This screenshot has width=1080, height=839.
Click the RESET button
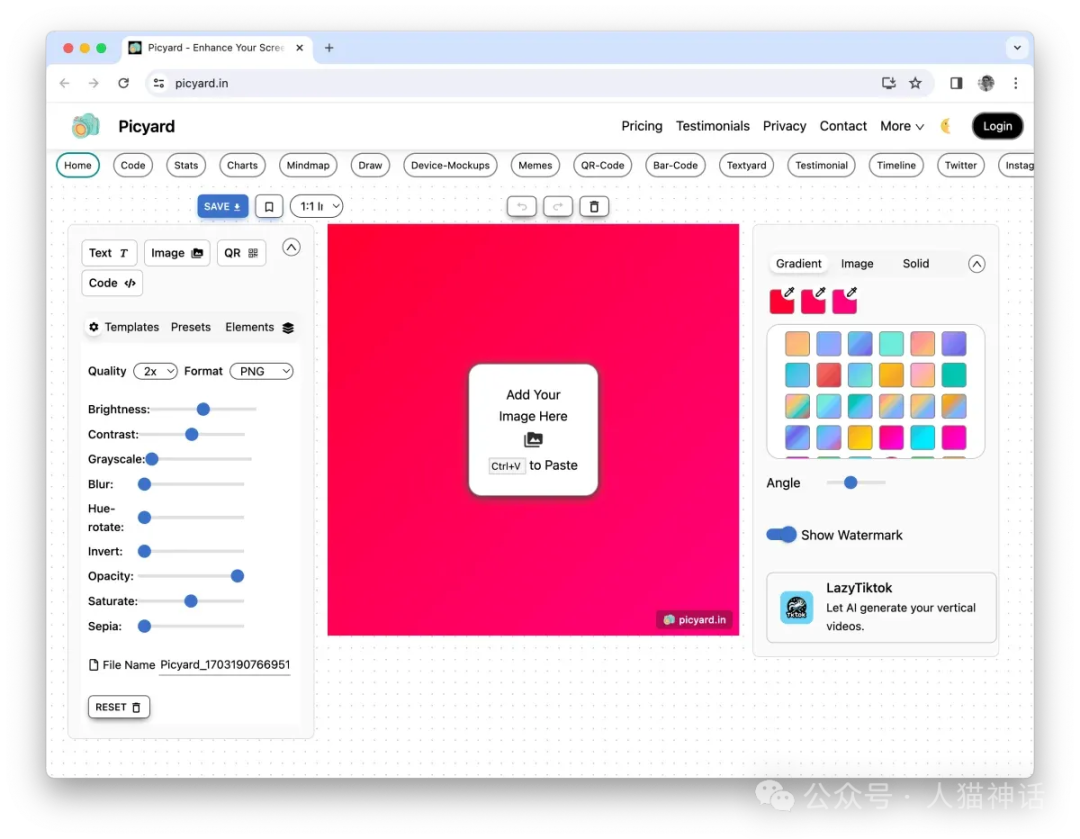(118, 707)
